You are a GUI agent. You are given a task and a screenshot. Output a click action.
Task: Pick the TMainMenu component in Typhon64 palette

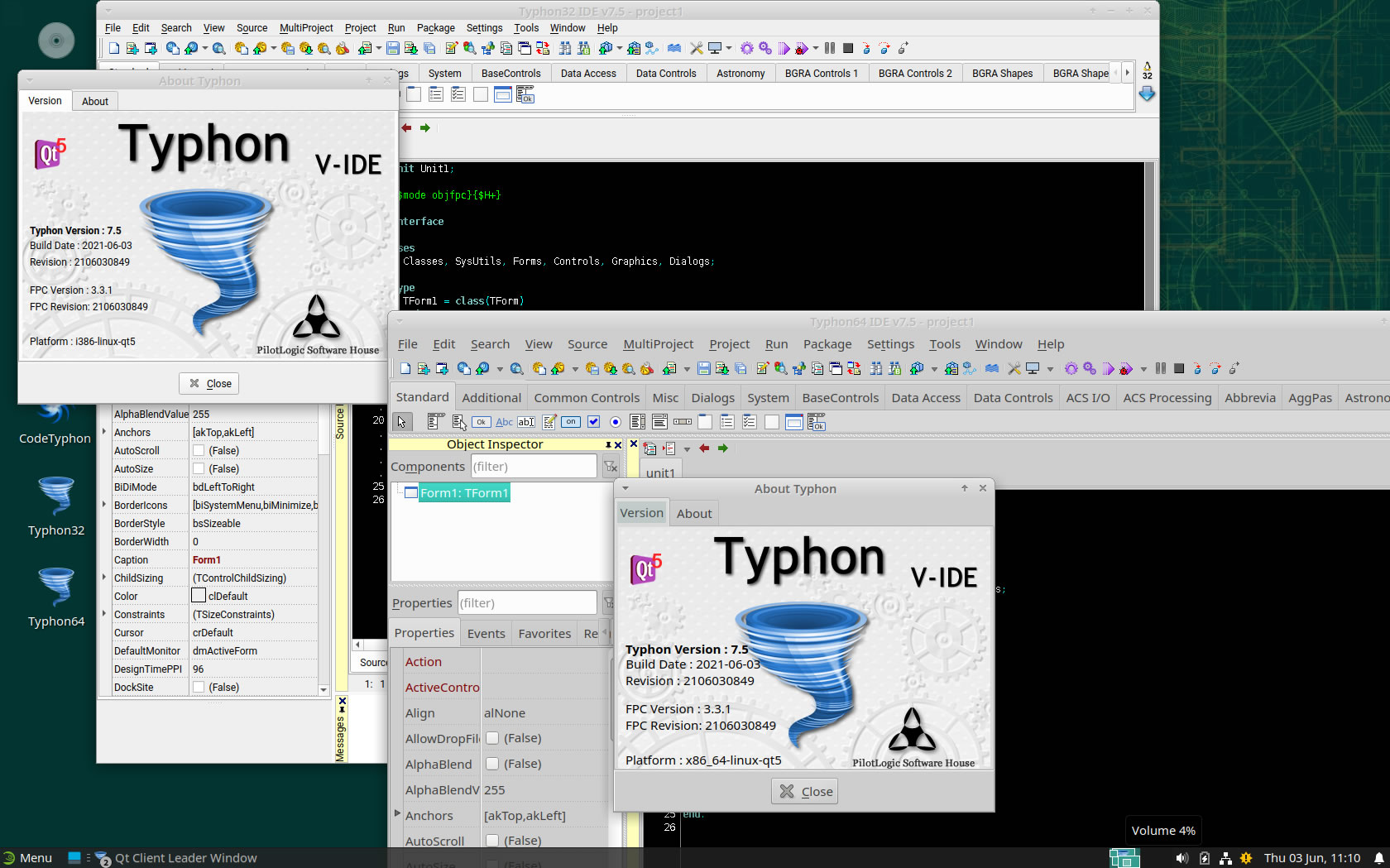click(x=436, y=422)
